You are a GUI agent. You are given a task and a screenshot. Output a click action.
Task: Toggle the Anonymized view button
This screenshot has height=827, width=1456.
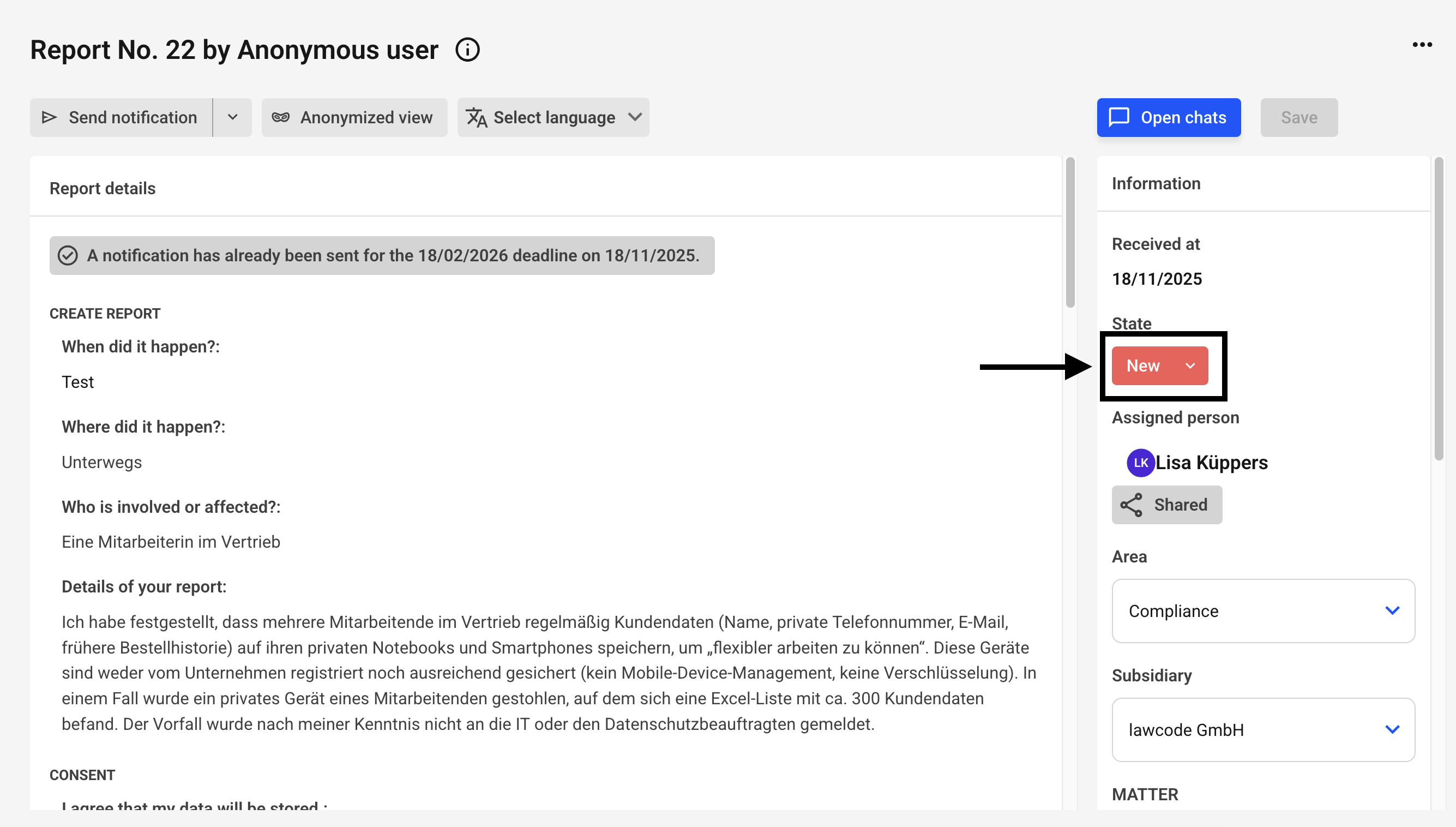click(354, 118)
